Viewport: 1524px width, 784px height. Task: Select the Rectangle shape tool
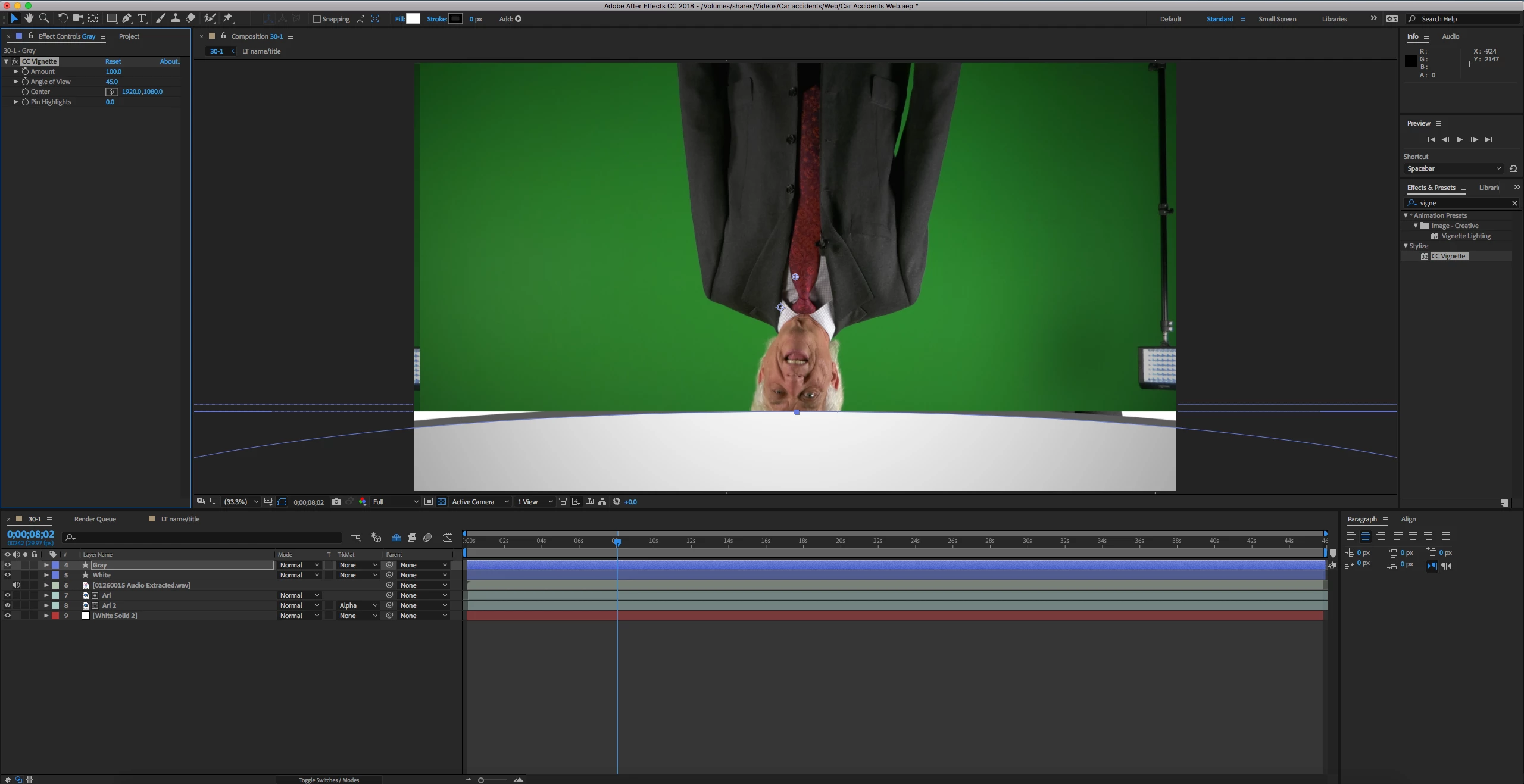(111, 18)
